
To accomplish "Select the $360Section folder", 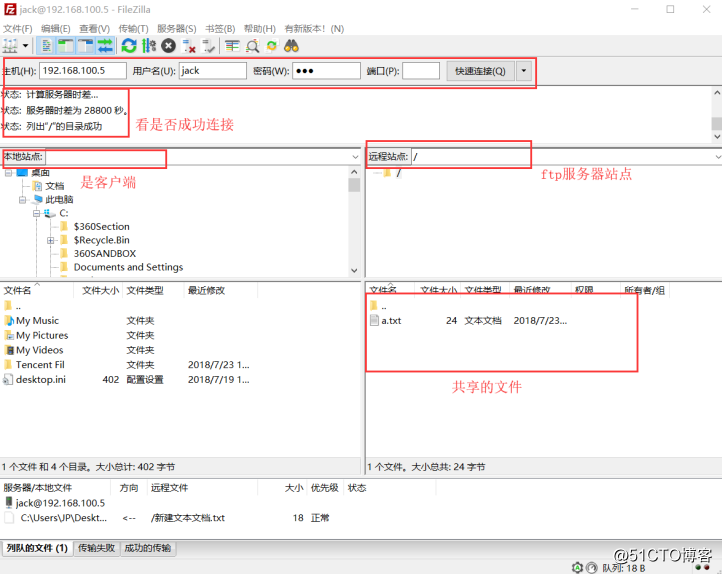I will coord(102,226).
